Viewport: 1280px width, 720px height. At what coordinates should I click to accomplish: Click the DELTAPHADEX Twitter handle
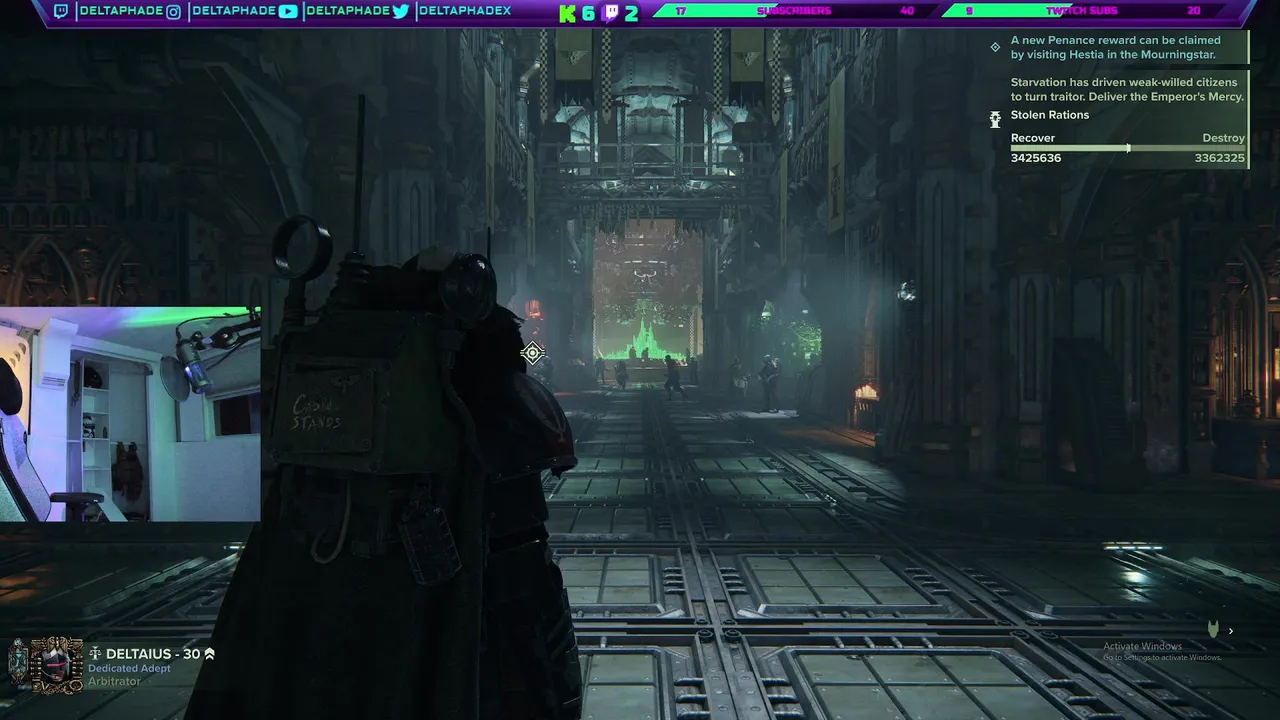tap(465, 12)
